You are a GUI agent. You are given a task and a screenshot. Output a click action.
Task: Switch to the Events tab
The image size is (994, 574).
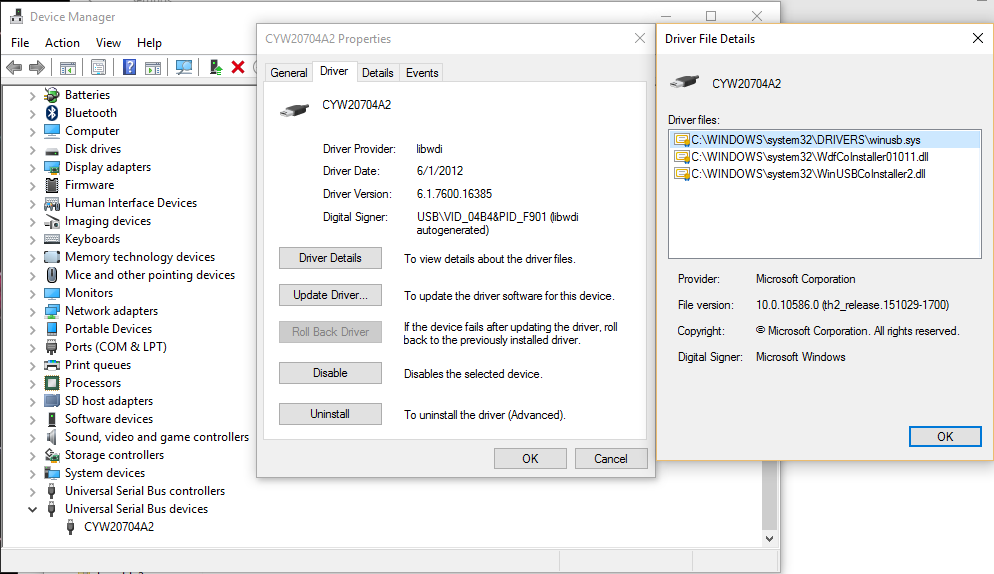pyautogui.click(x=422, y=73)
